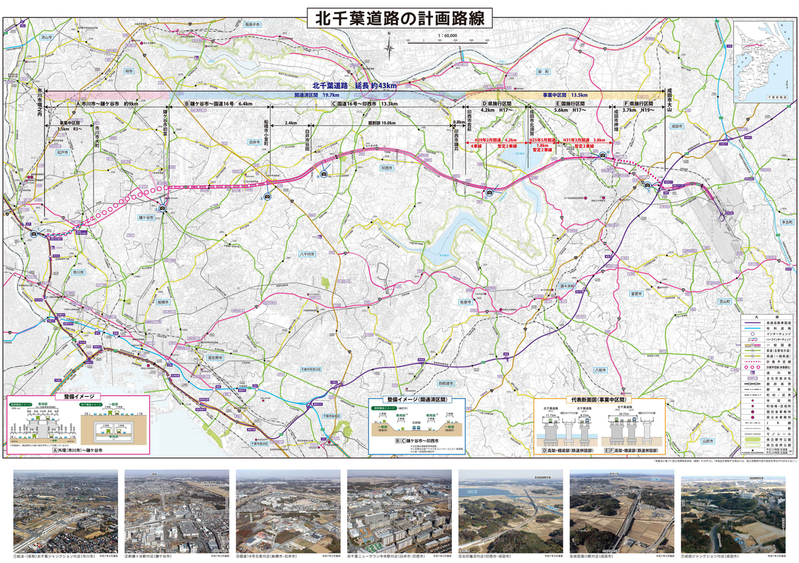Click the pink highlighted section band at left
Image resolution: width=799 pixels, height=563 pixels.
click(x=108, y=95)
